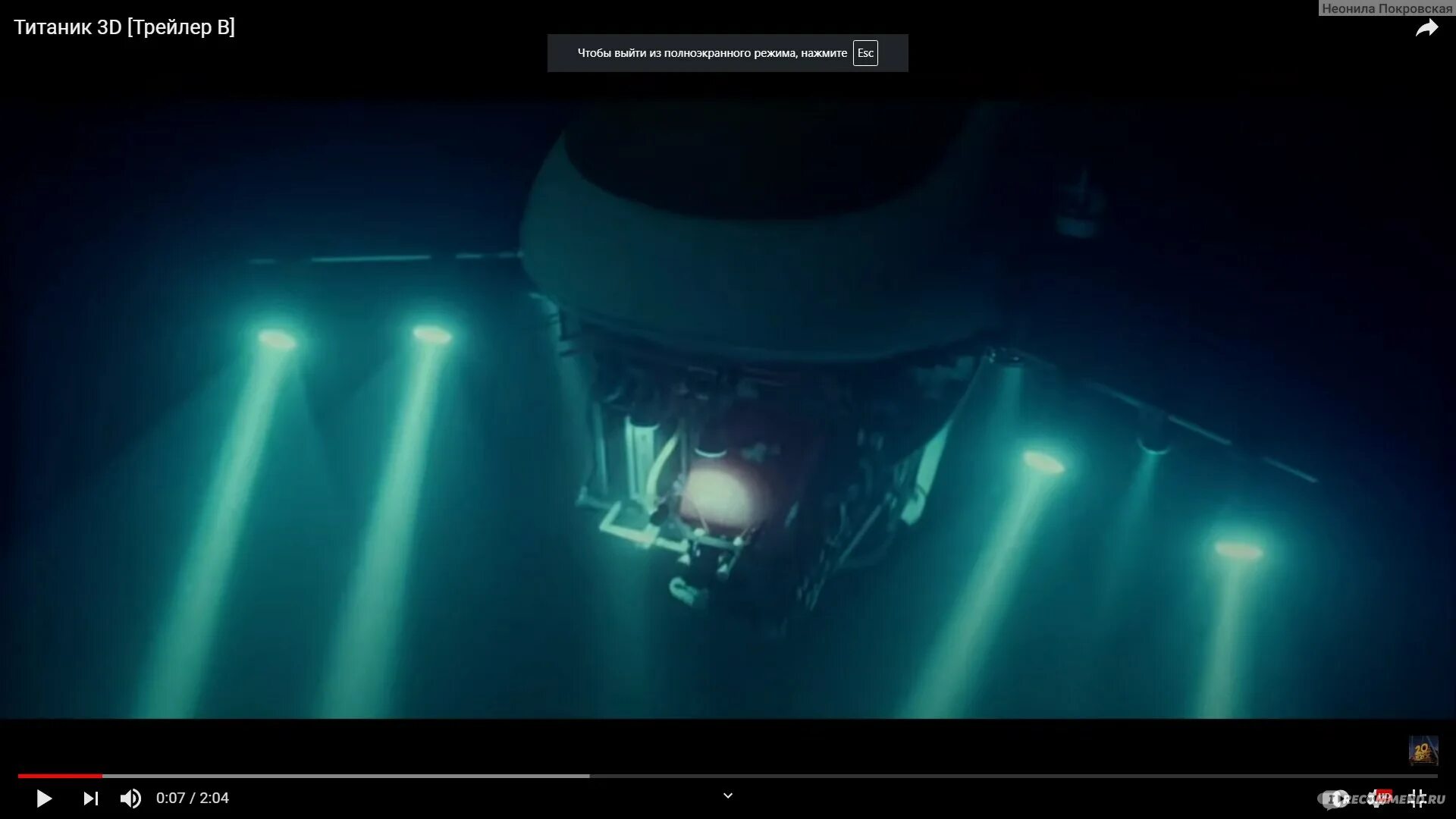Open the settings gear with HD badge
This screenshot has width=1456, height=819.
click(1379, 799)
